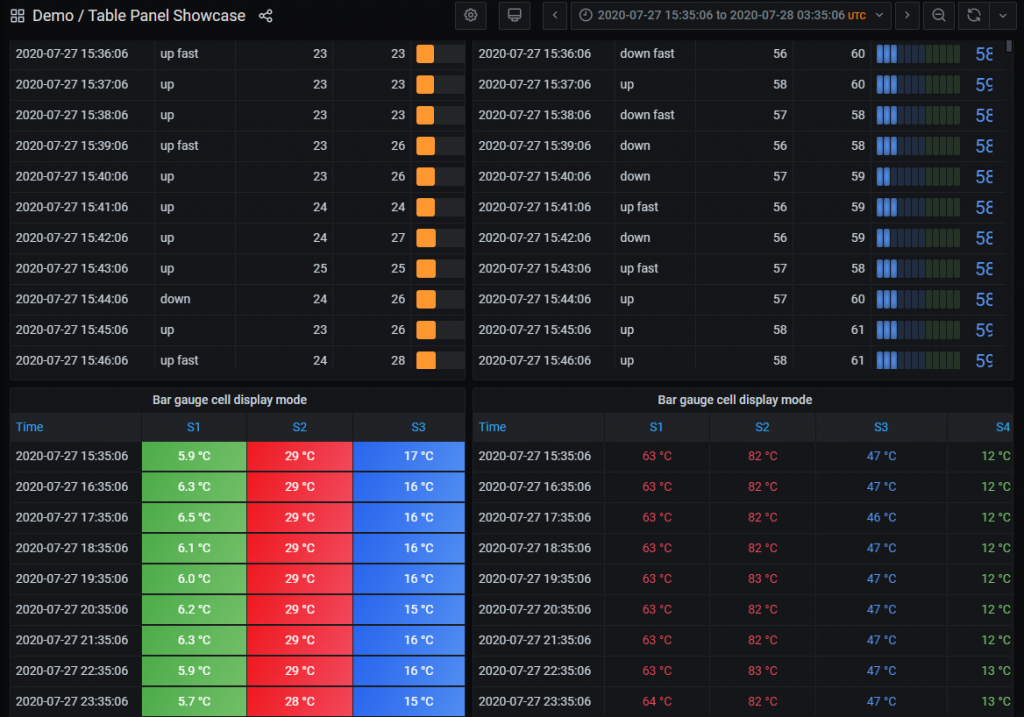Open the time range picker
The image size is (1024, 717).
[x=730, y=16]
